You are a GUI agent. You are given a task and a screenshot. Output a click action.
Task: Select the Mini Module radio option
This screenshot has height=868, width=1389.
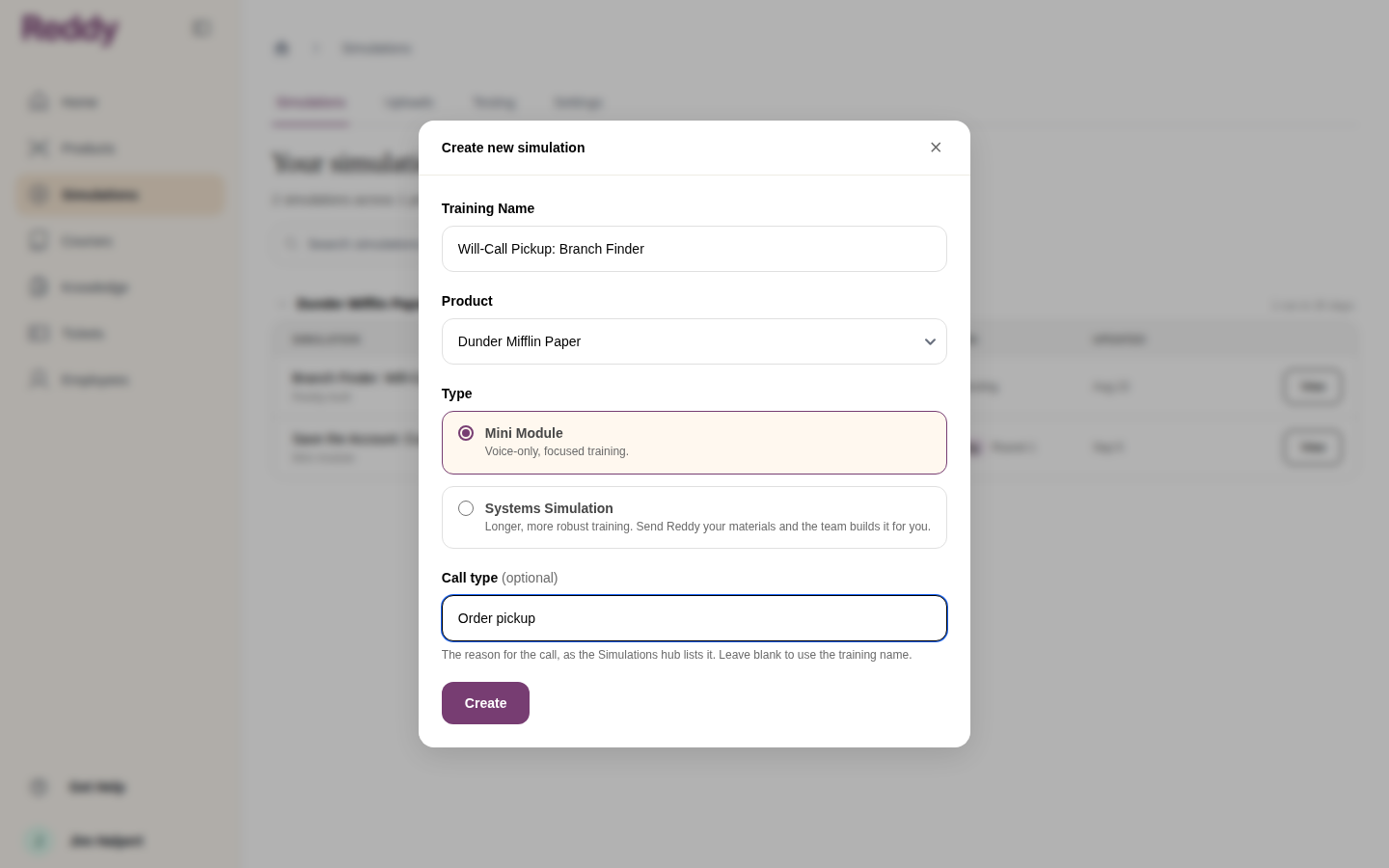(x=466, y=433)
